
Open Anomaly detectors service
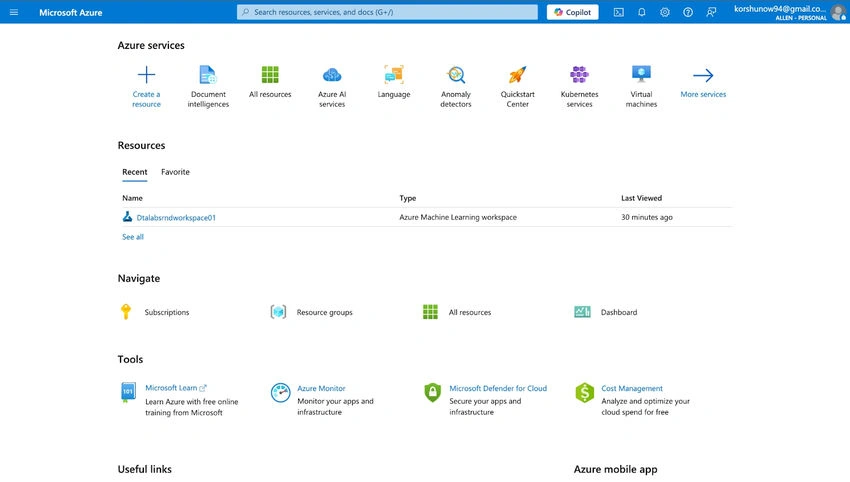click(x=456, y=87)
